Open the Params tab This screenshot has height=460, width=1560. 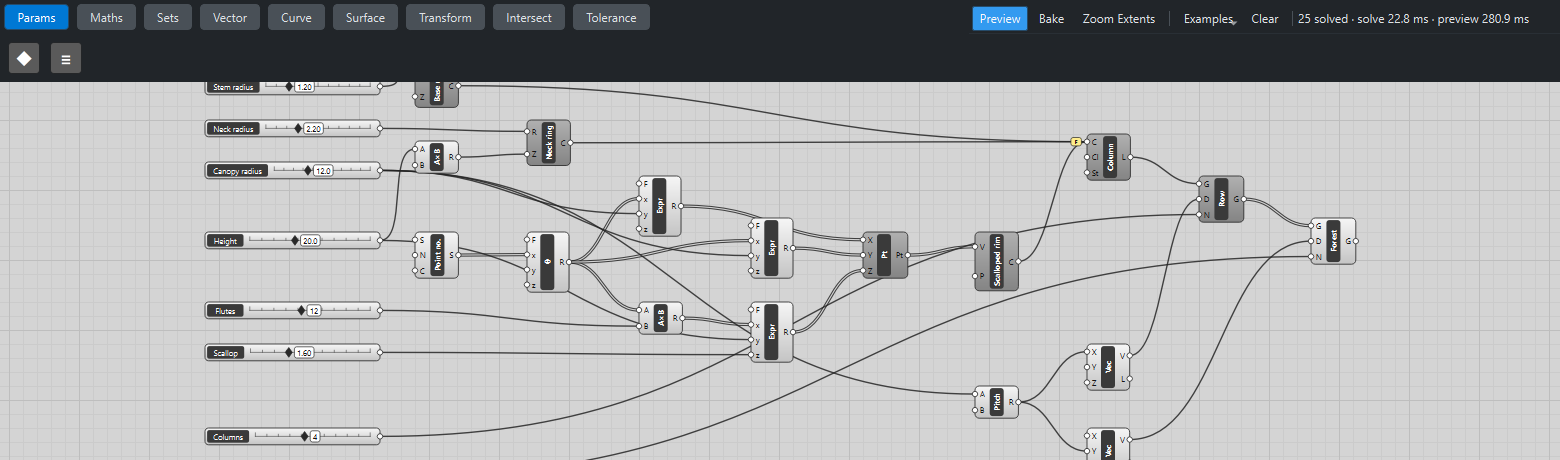37,17
